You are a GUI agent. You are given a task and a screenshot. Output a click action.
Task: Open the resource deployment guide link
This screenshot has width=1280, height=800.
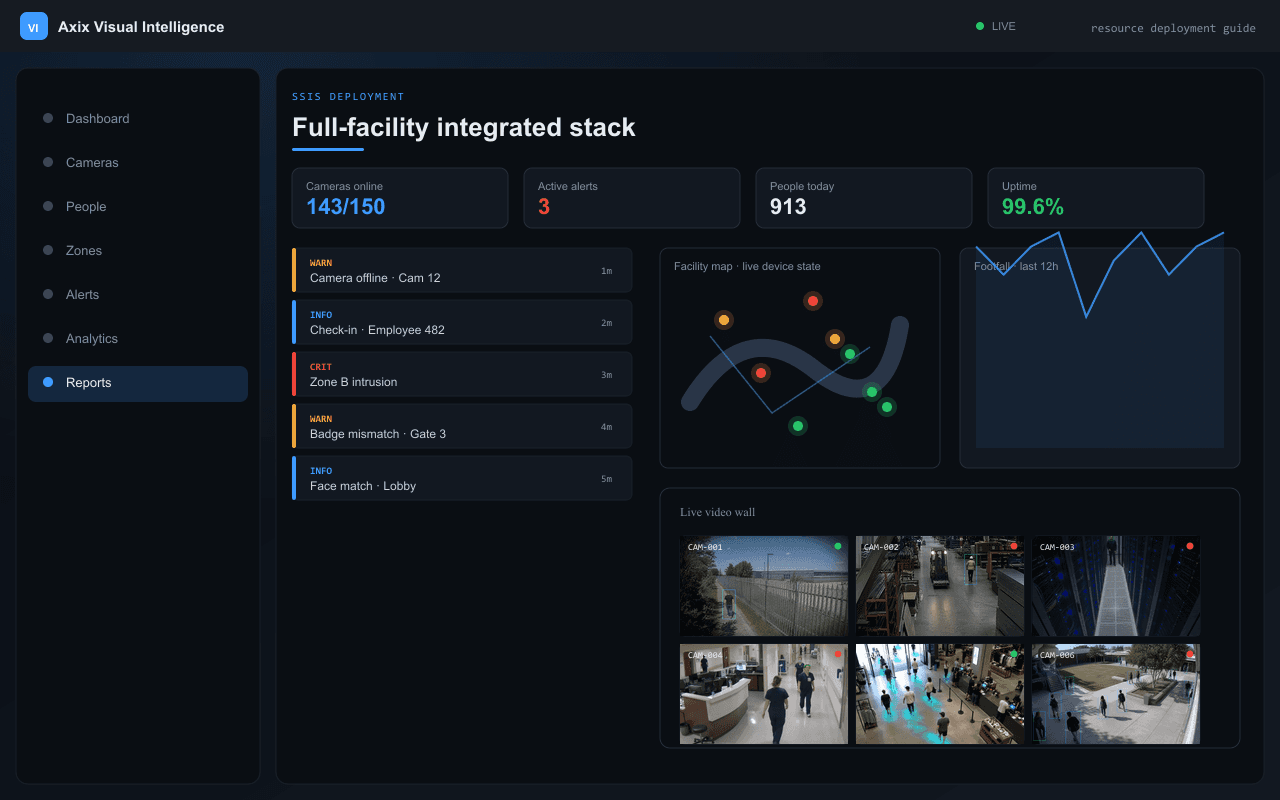point(1173,28)
